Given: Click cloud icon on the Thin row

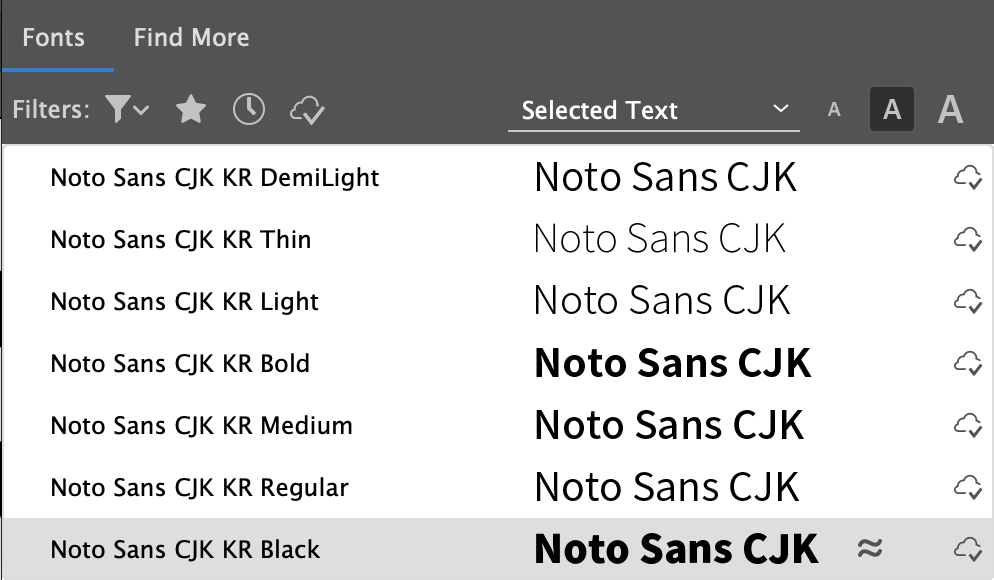Looking at the screenshot, I should point(968,240).
